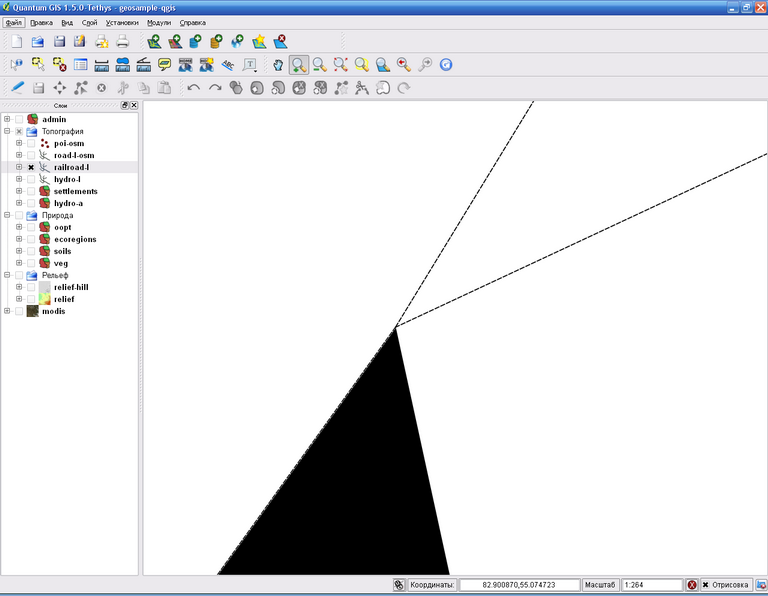
Task: Disable visibility of railroad-l layer
Action: click(x=31, y=167)
